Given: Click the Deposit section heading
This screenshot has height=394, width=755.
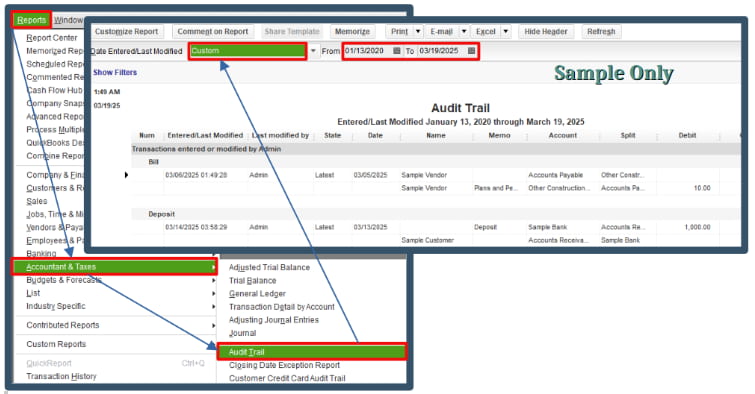Looking at the screenshot, I should tap(161, 214).
